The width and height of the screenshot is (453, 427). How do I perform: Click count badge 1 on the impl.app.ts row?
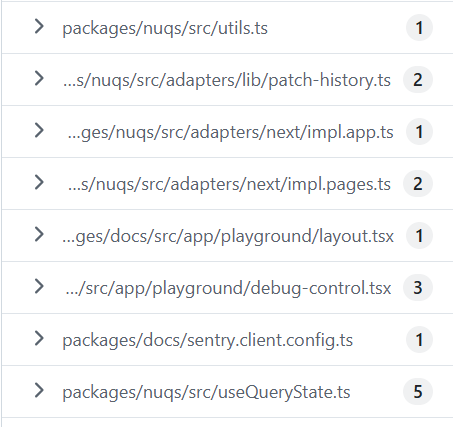click(419, 132)
